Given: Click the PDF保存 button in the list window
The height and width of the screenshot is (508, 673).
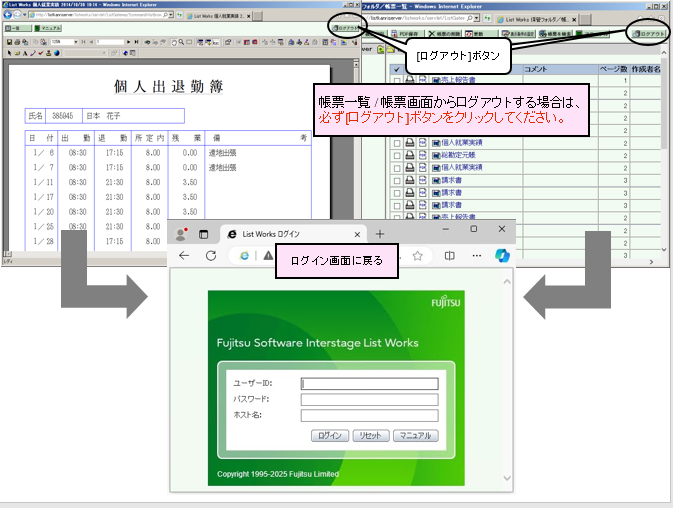Looking at the screenshot, I should coord(407,33).
